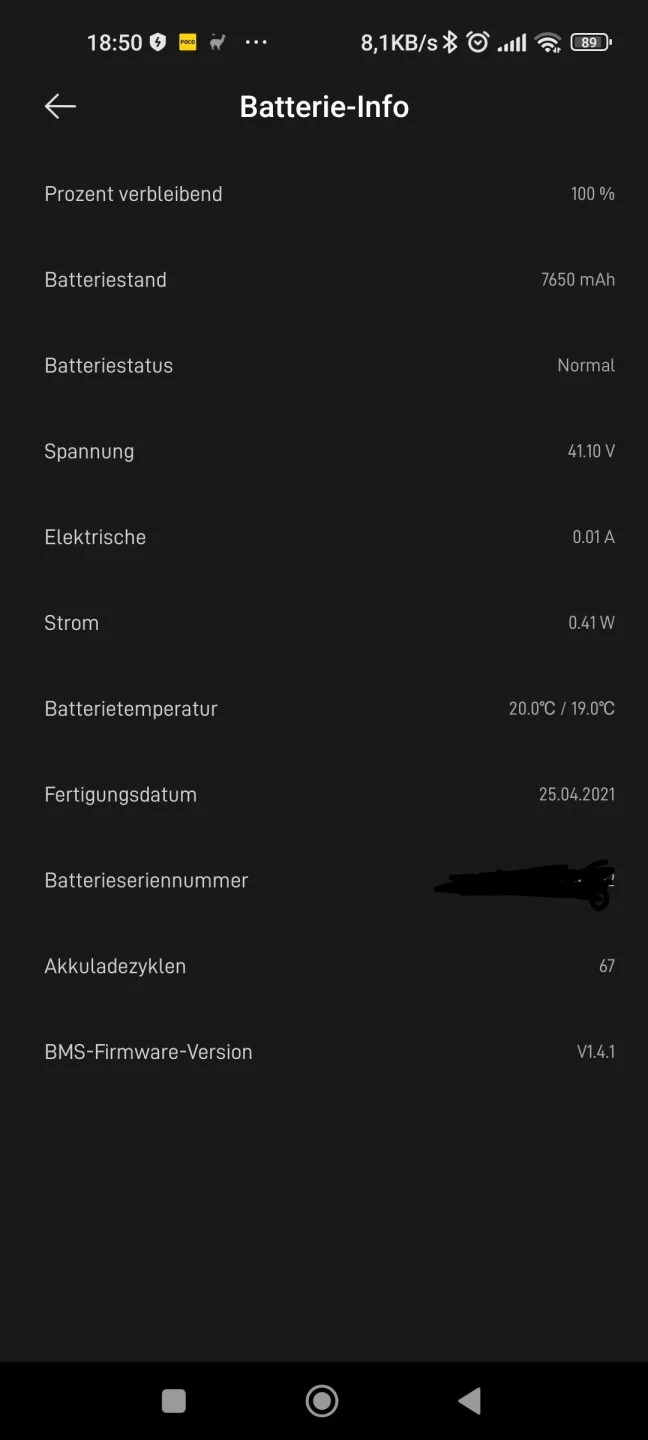Screen dimensions: 648x1440
Task: Tap the Akkuladezyklen count 67
Action: (x=606, y=966)
